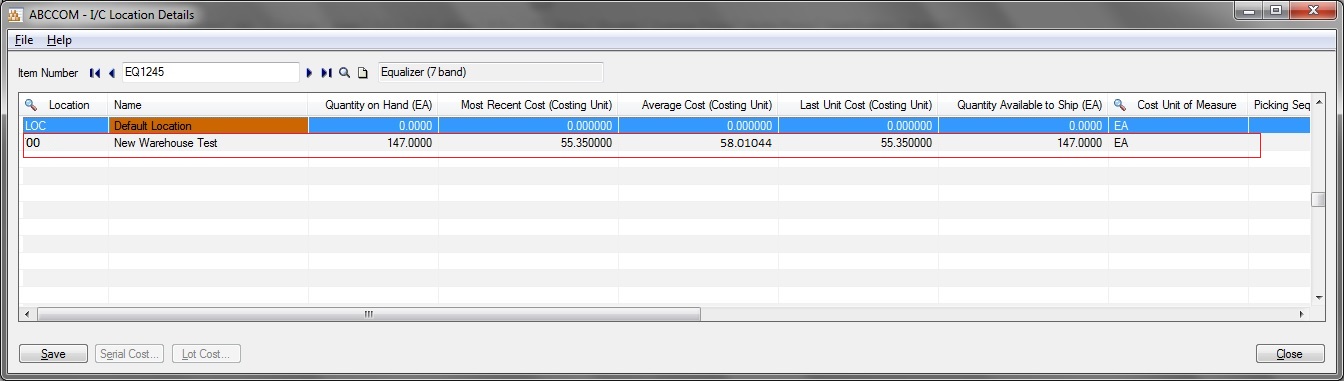
Task: Click Most Recent Cost (Costing Unit) header
Action: [528, 105]
